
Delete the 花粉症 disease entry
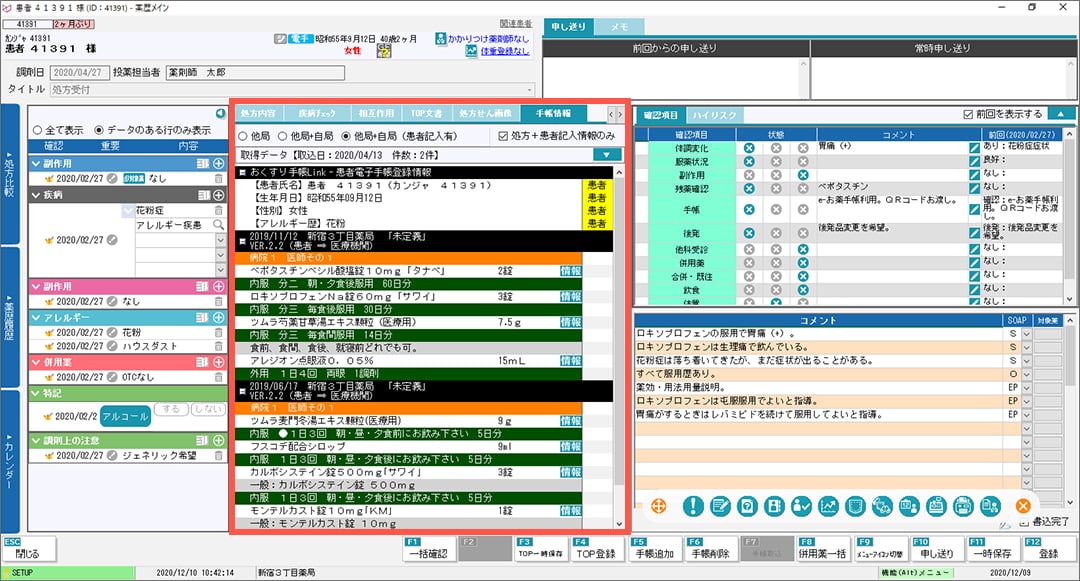[x=218, y=211]
